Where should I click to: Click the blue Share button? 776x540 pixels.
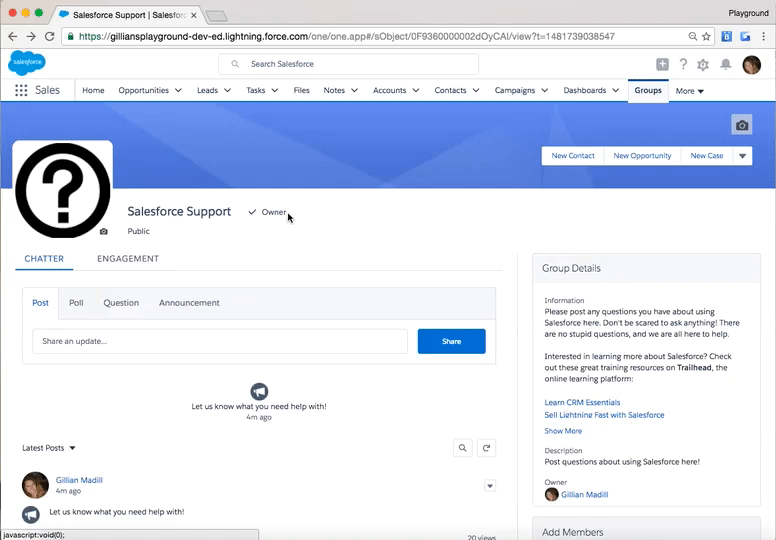coord(451,341)
